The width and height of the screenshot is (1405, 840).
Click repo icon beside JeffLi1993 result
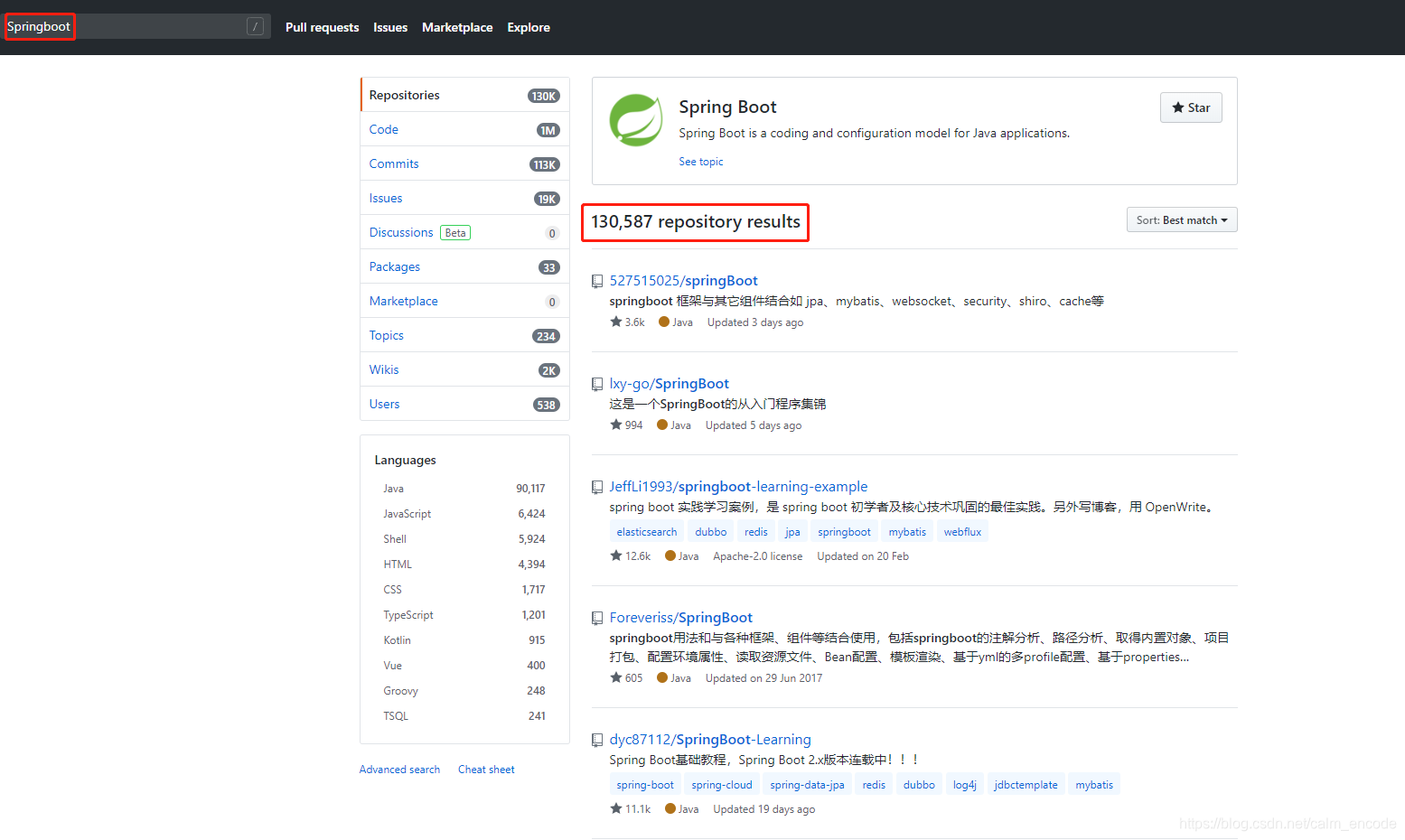click(x=597, y=488)
